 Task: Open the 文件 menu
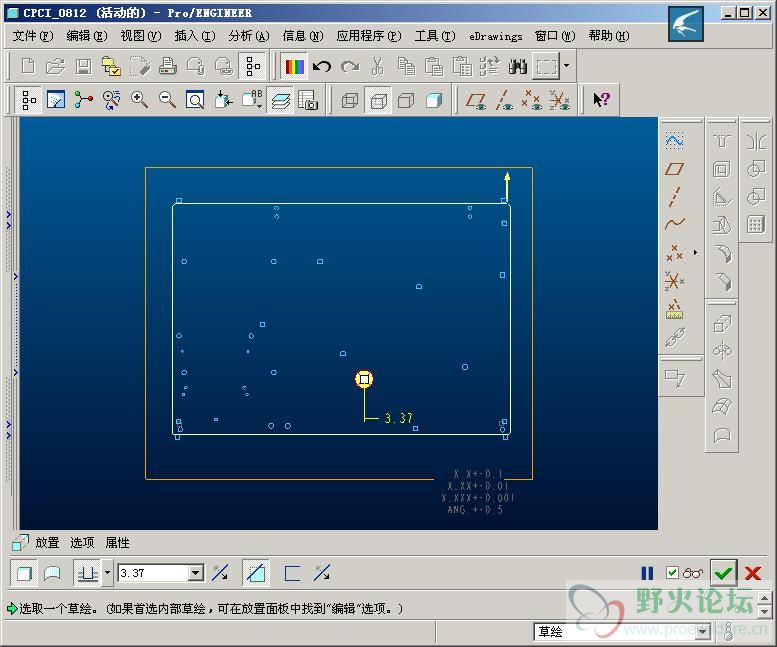32,36
